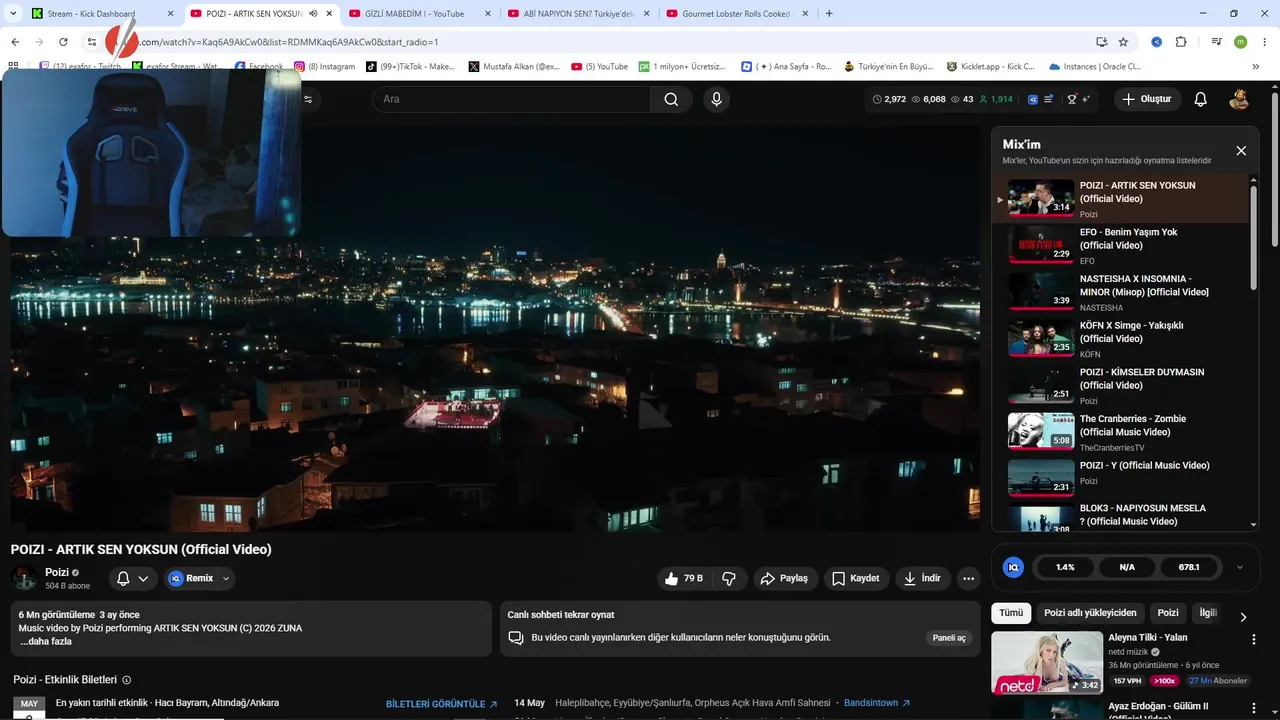Open more actions three-dot menu under the video
Viewport: 1280px width, 720px height.
coord(967,578)
